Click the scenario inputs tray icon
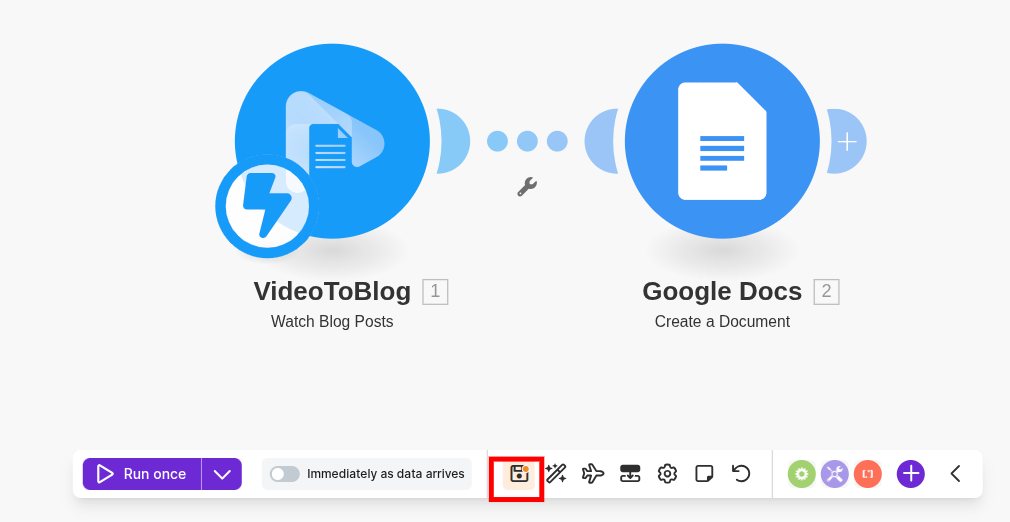The height and width of the screenshot is (522, 1010). (x=630, y=474)
